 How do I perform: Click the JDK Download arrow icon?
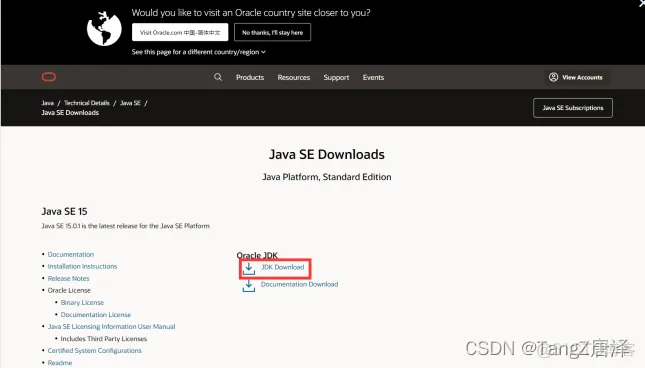point(248,268)
